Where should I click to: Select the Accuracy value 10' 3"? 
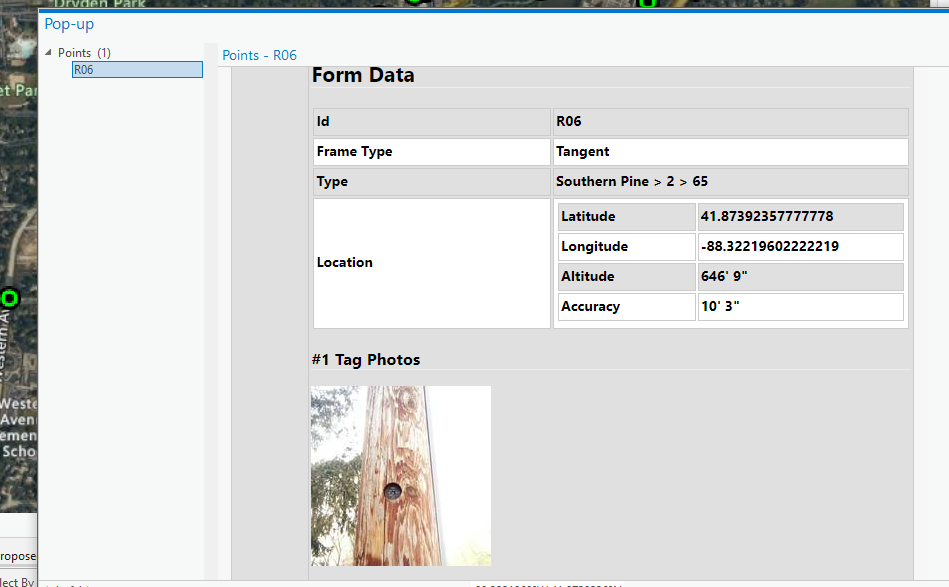click(800, 306)
